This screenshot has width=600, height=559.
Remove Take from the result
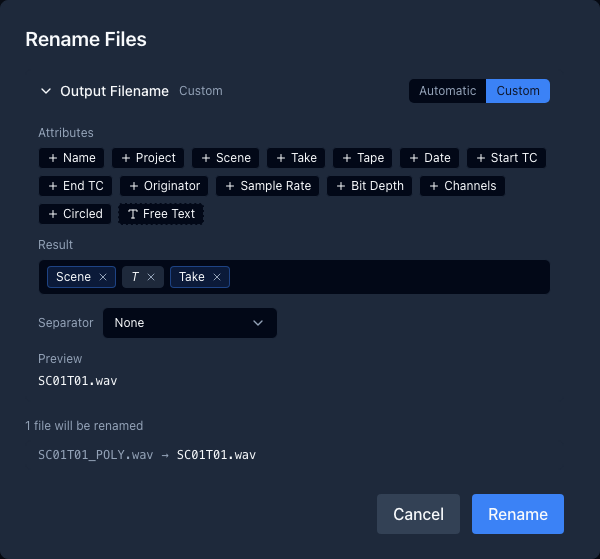click(x=217, y=277)
